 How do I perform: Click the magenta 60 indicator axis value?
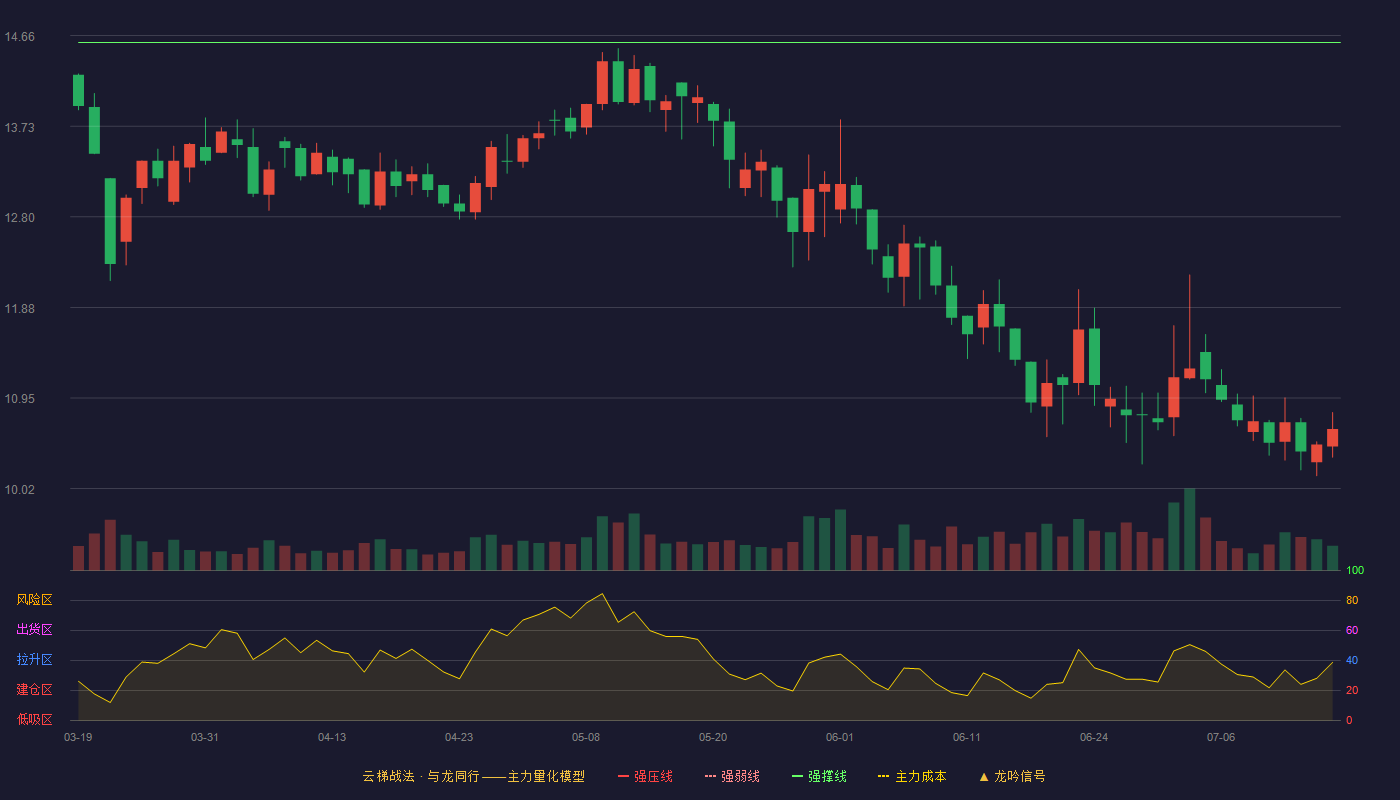[x=1352, y=630]
